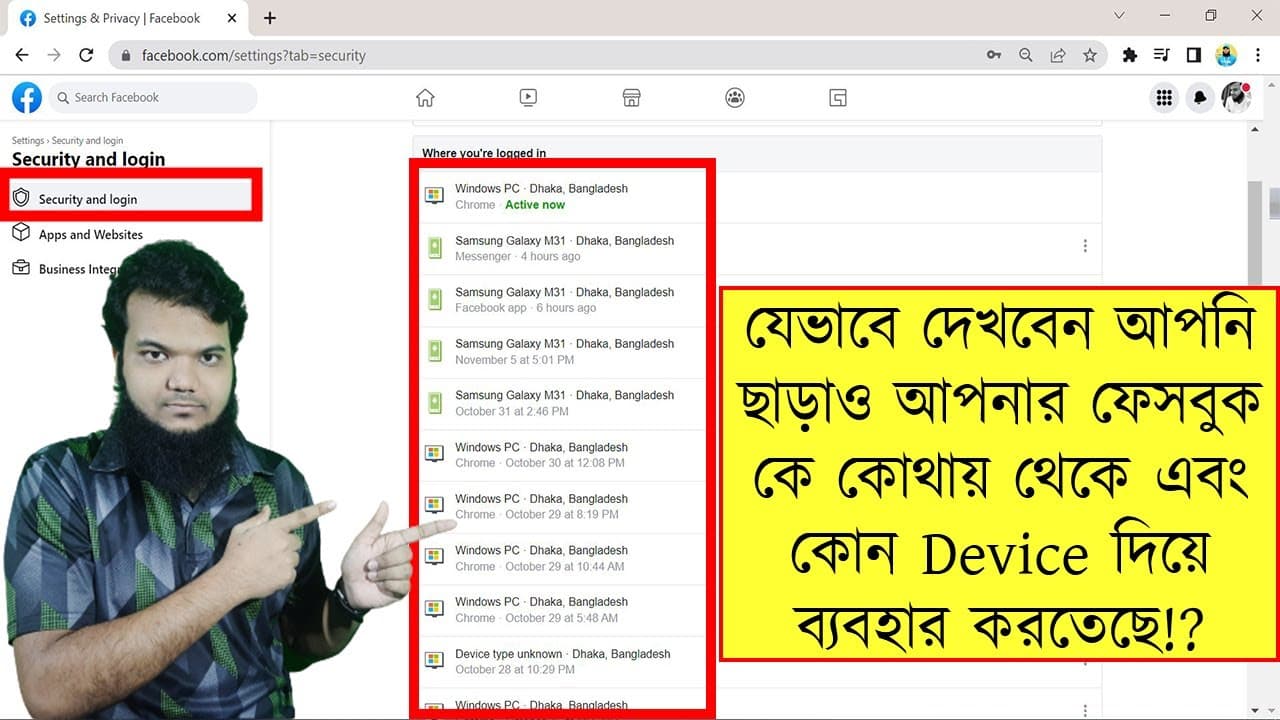Select Samsung Galaxy M31 Messenger session
1280x720 pixels.
tap(561, 249)
